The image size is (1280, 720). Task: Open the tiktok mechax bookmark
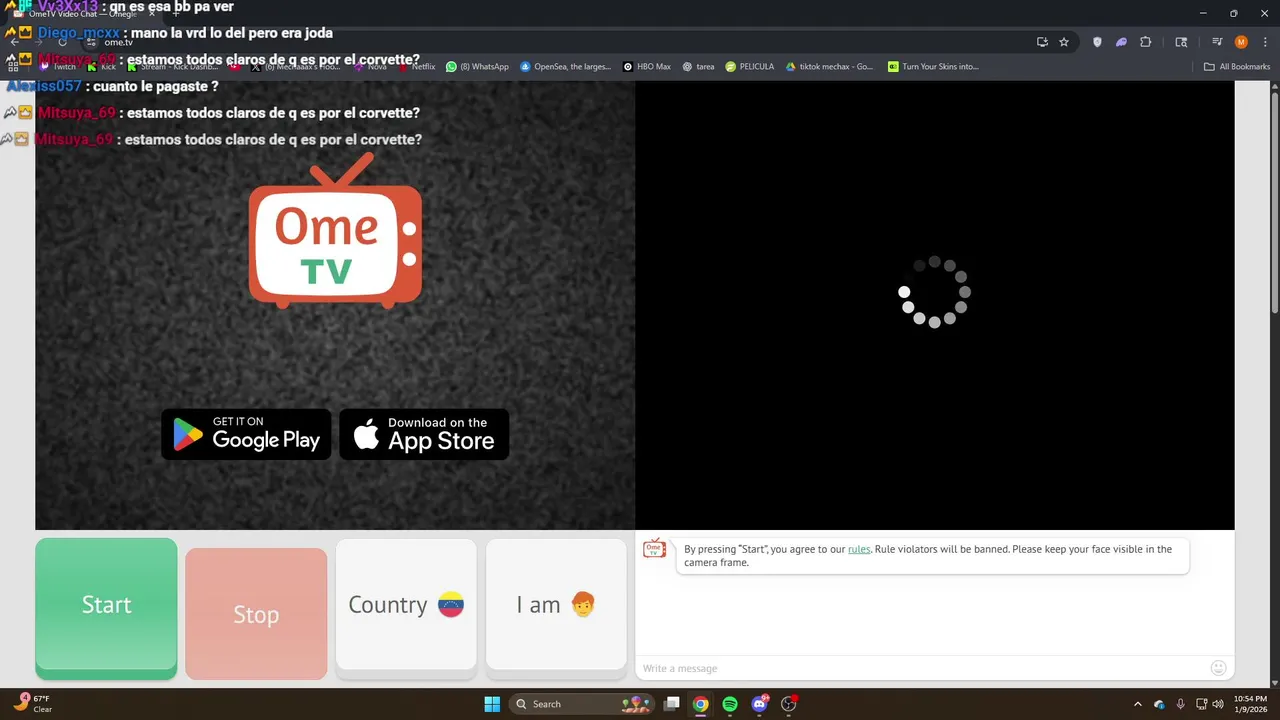[x=830, y=67]
